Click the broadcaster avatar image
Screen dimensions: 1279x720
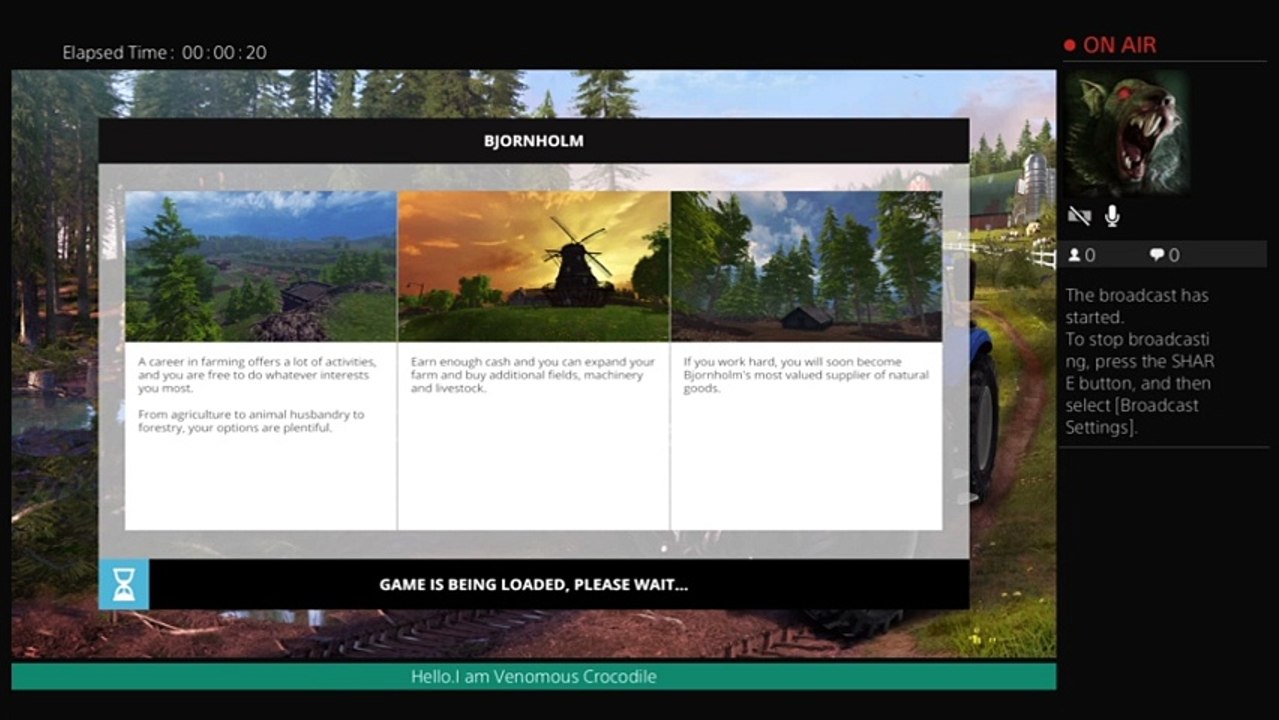1127,132
